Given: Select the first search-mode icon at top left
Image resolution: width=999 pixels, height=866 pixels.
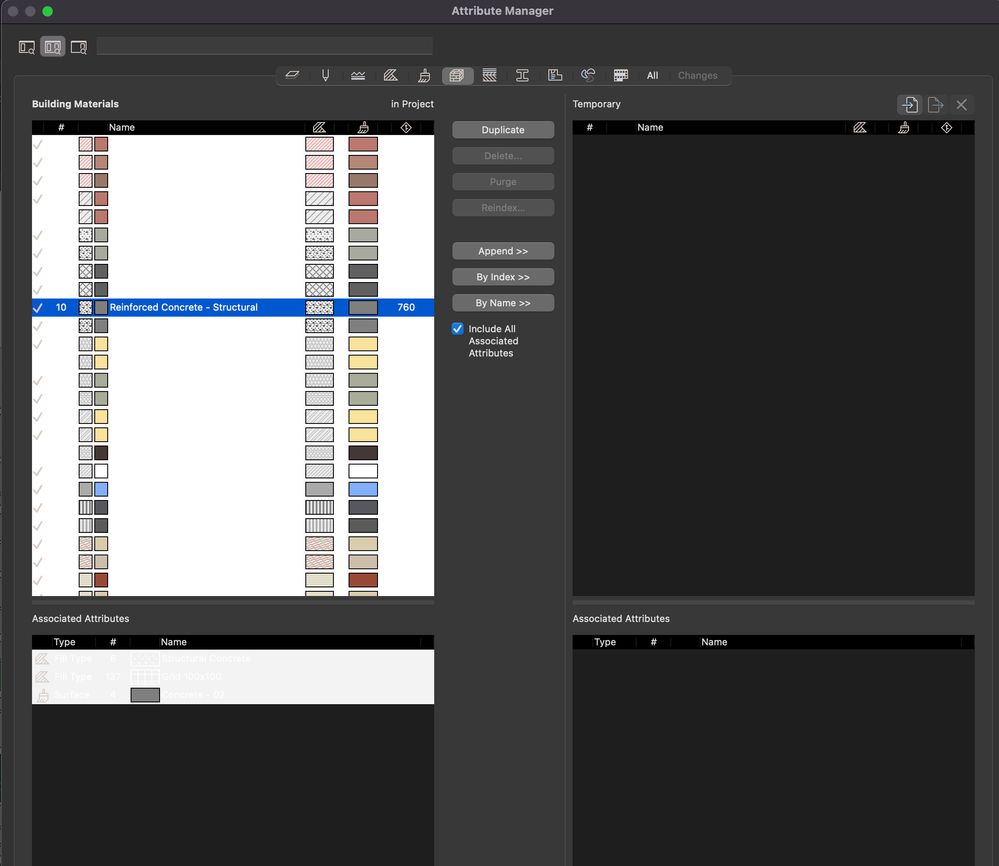Looking at the screenshot, I should pos(27,47).
